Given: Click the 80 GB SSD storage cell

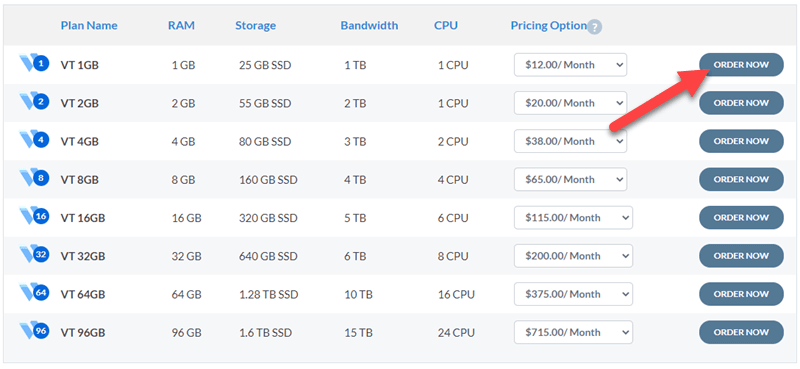Looking at the screenshot, I should pos(265,142).
